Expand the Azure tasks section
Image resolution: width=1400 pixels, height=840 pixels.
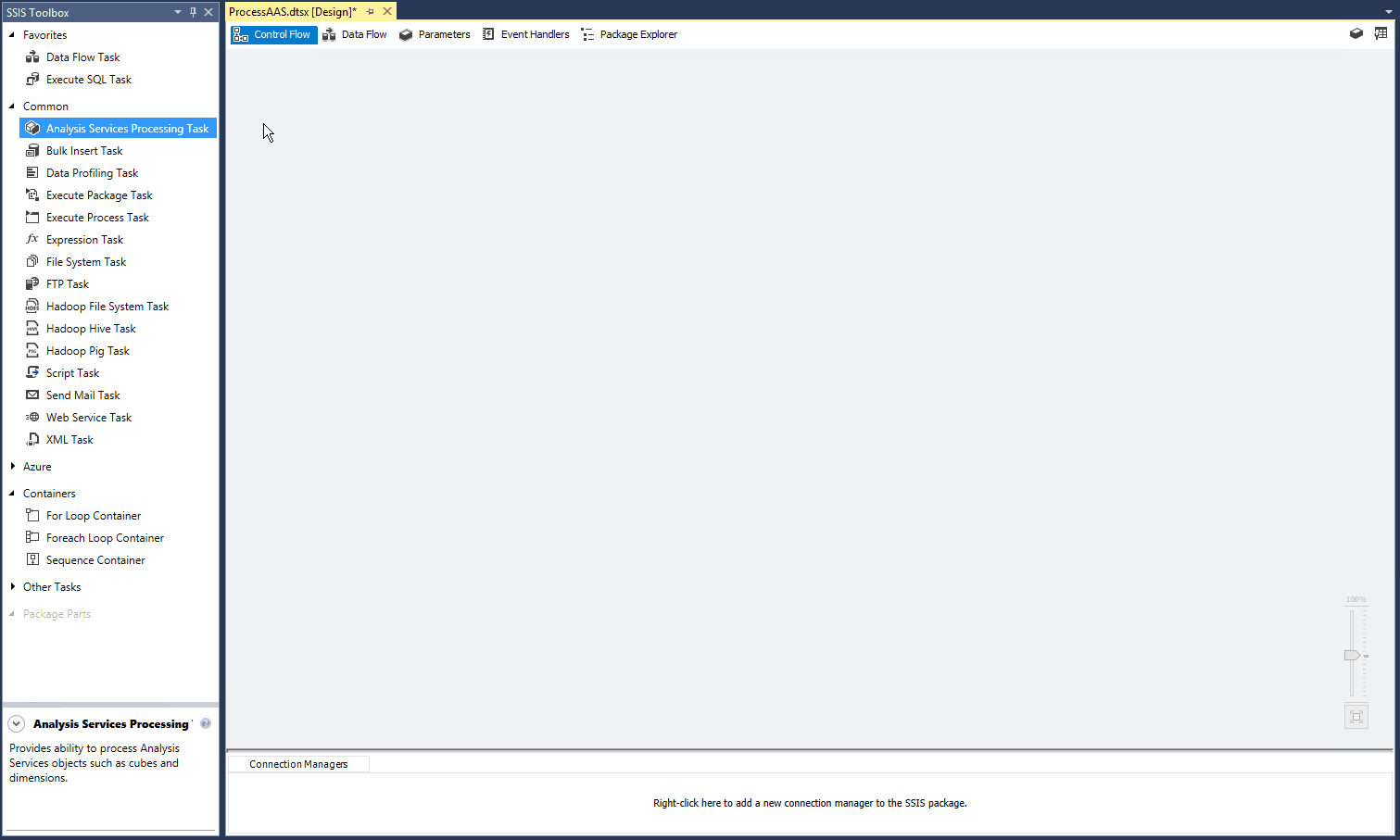[x=12, y=466]
